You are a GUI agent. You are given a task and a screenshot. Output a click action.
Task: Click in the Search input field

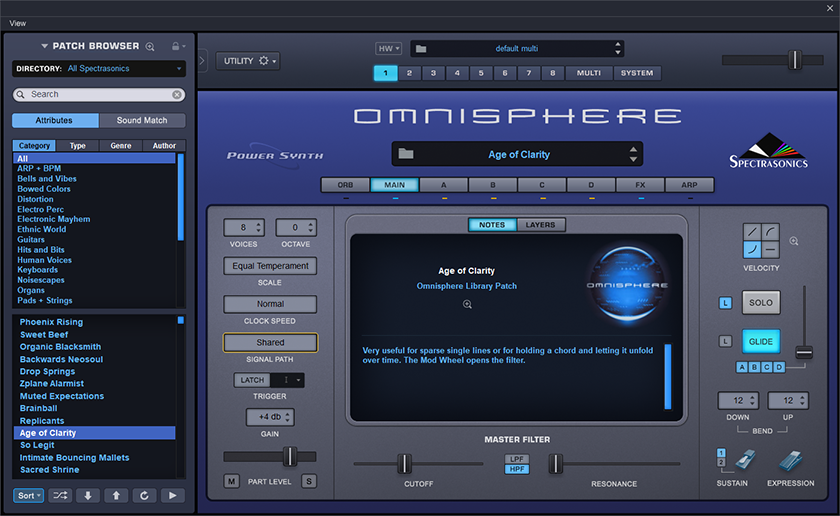(99, 94)
